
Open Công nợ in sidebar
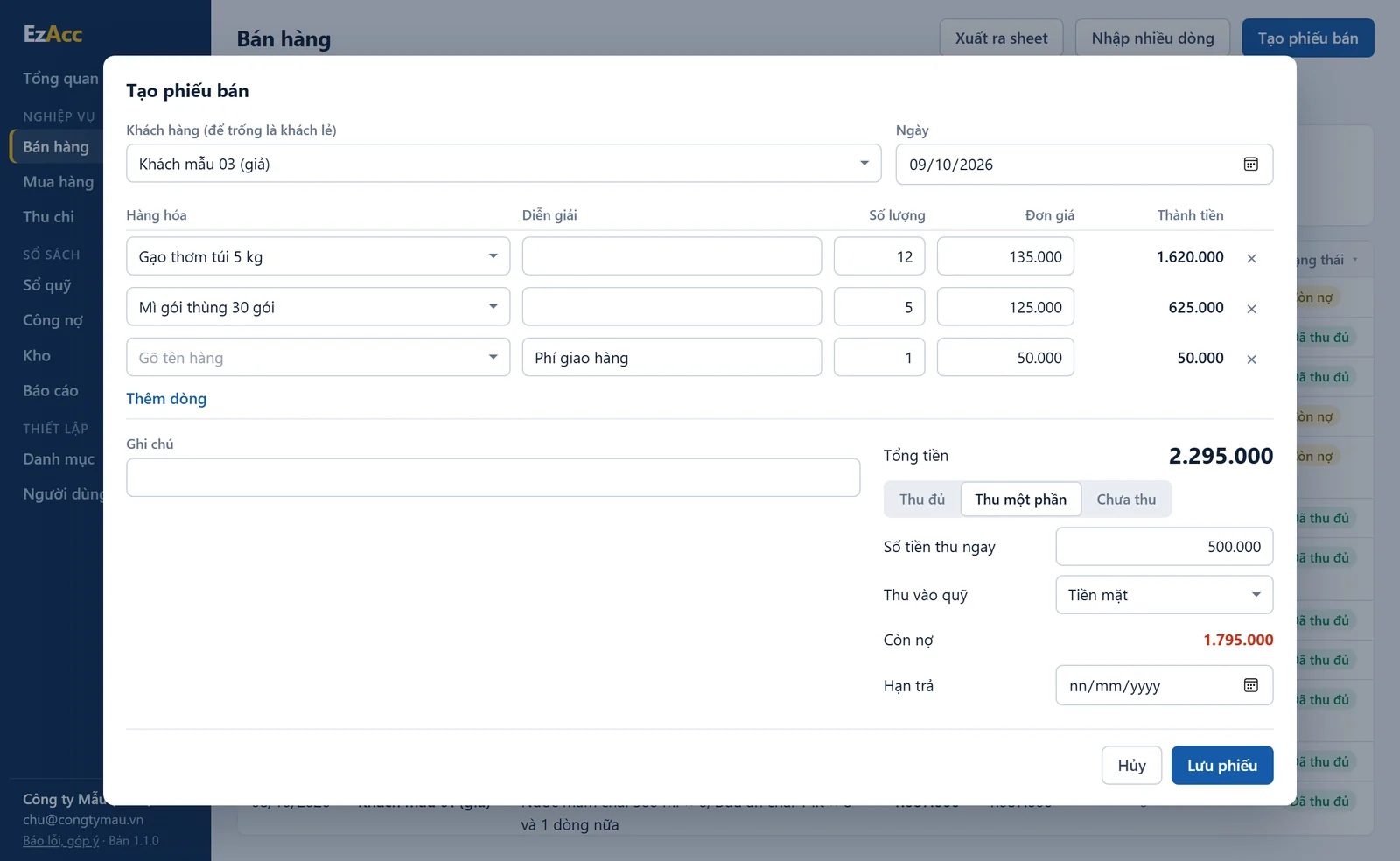click(52, 320)
